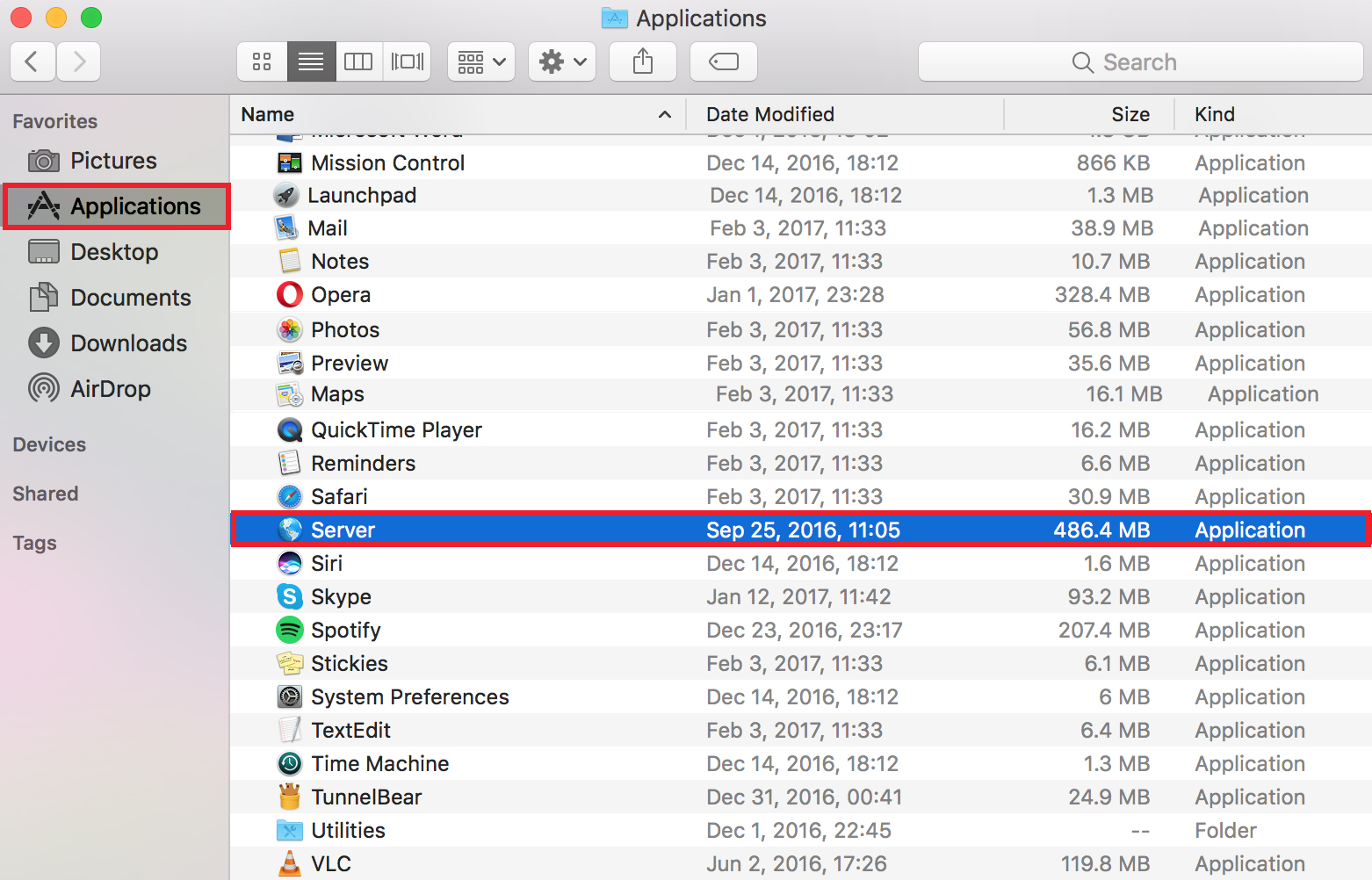The image size is (1372, 880).
Task: Select the VLC cone icon
Action: [x=289, y=863]
